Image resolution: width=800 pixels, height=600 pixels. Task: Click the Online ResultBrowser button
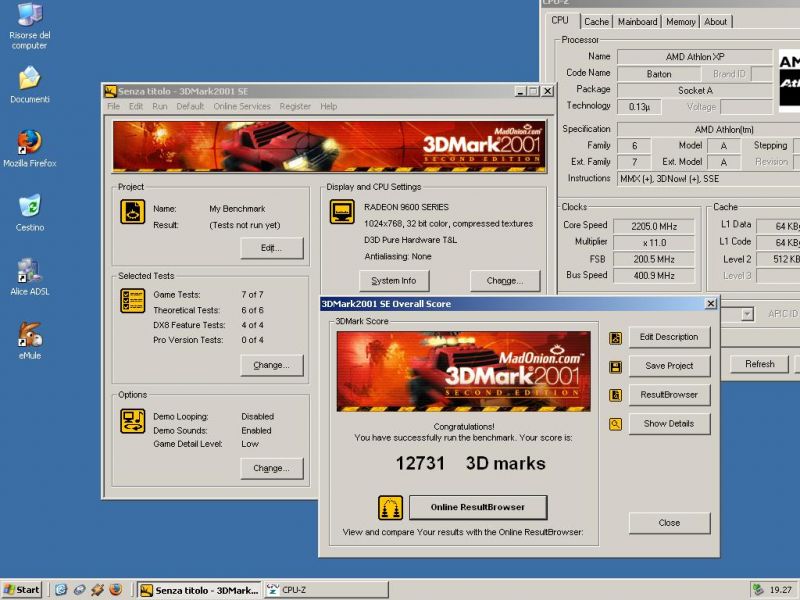[x=478, y=508]
